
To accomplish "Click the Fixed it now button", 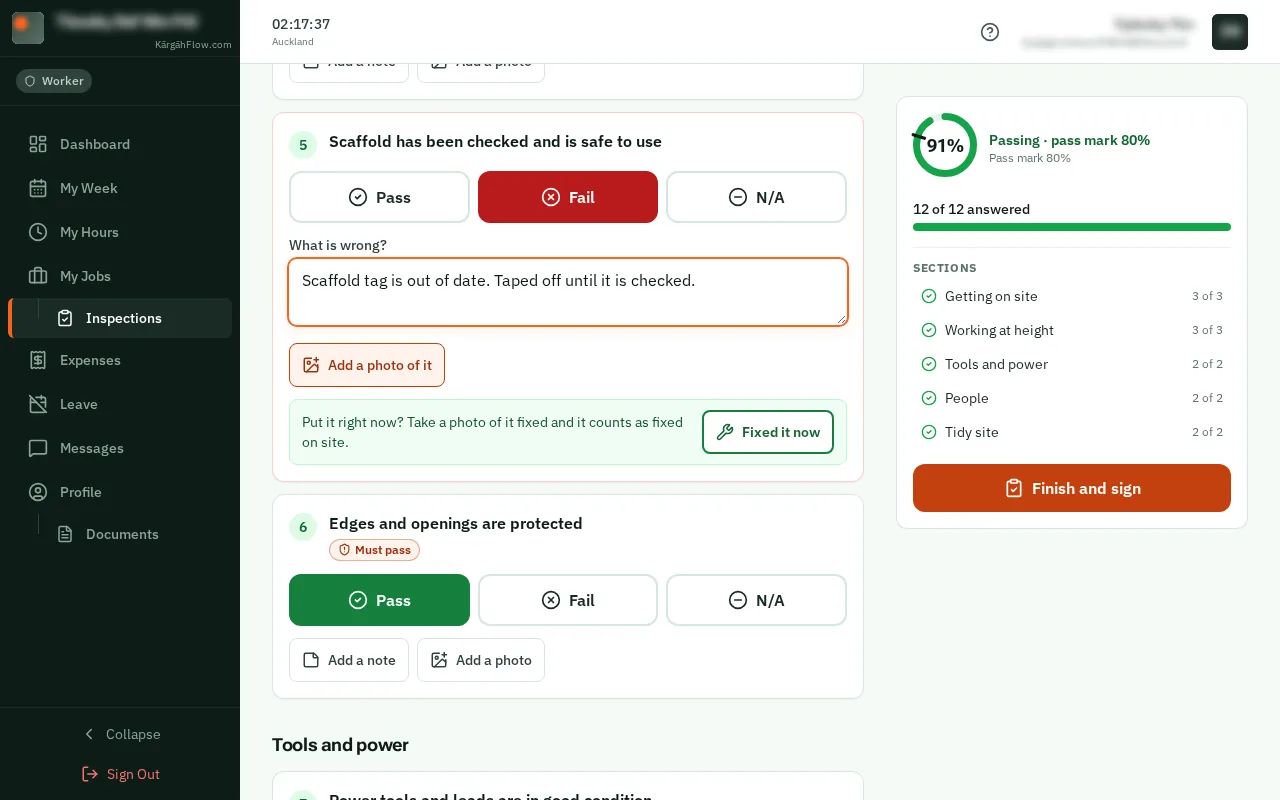I will pyautogui.click(x=768, y=432).
